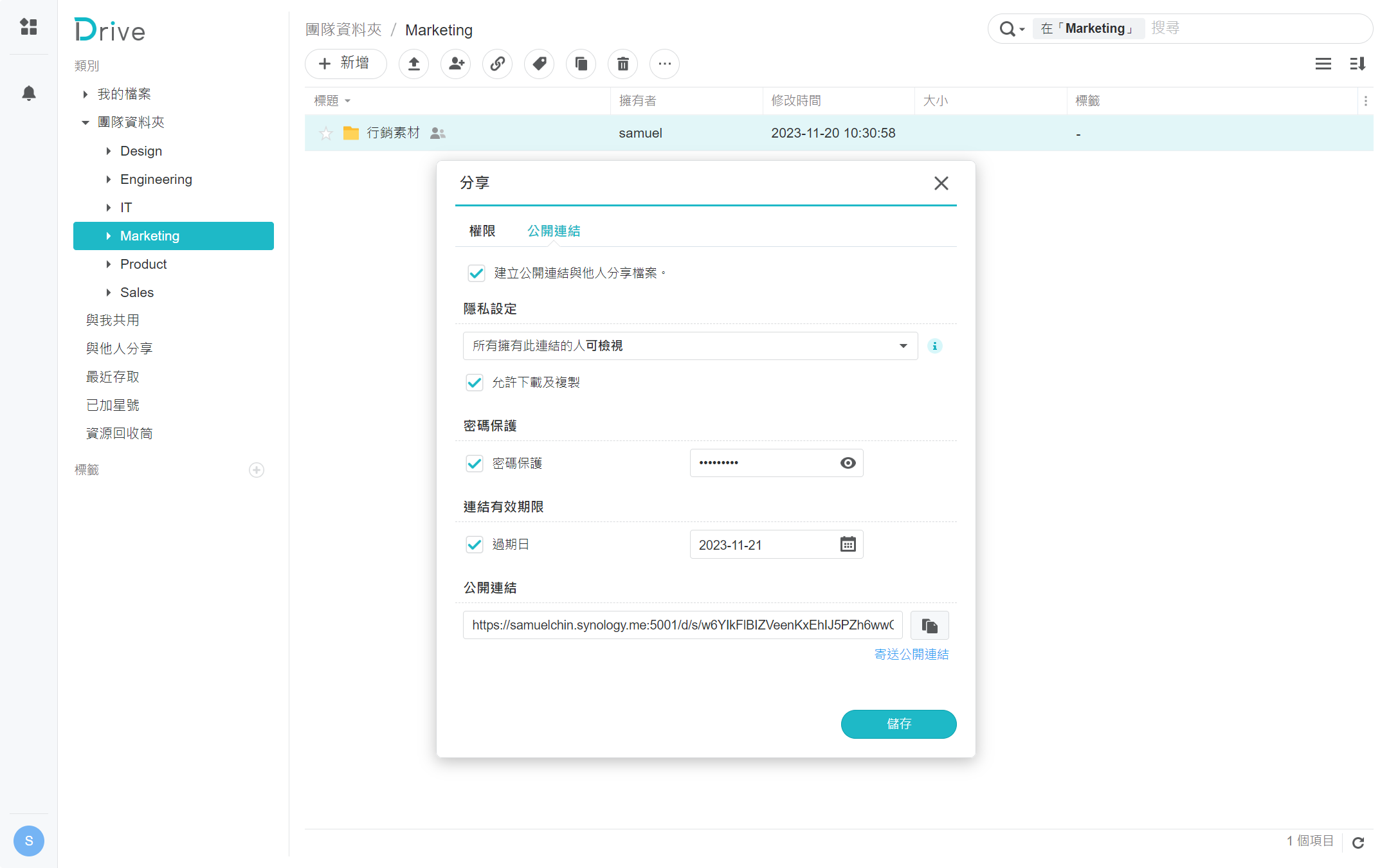Click the copy icon in toolbar
1389x868 pixels.
581,64
